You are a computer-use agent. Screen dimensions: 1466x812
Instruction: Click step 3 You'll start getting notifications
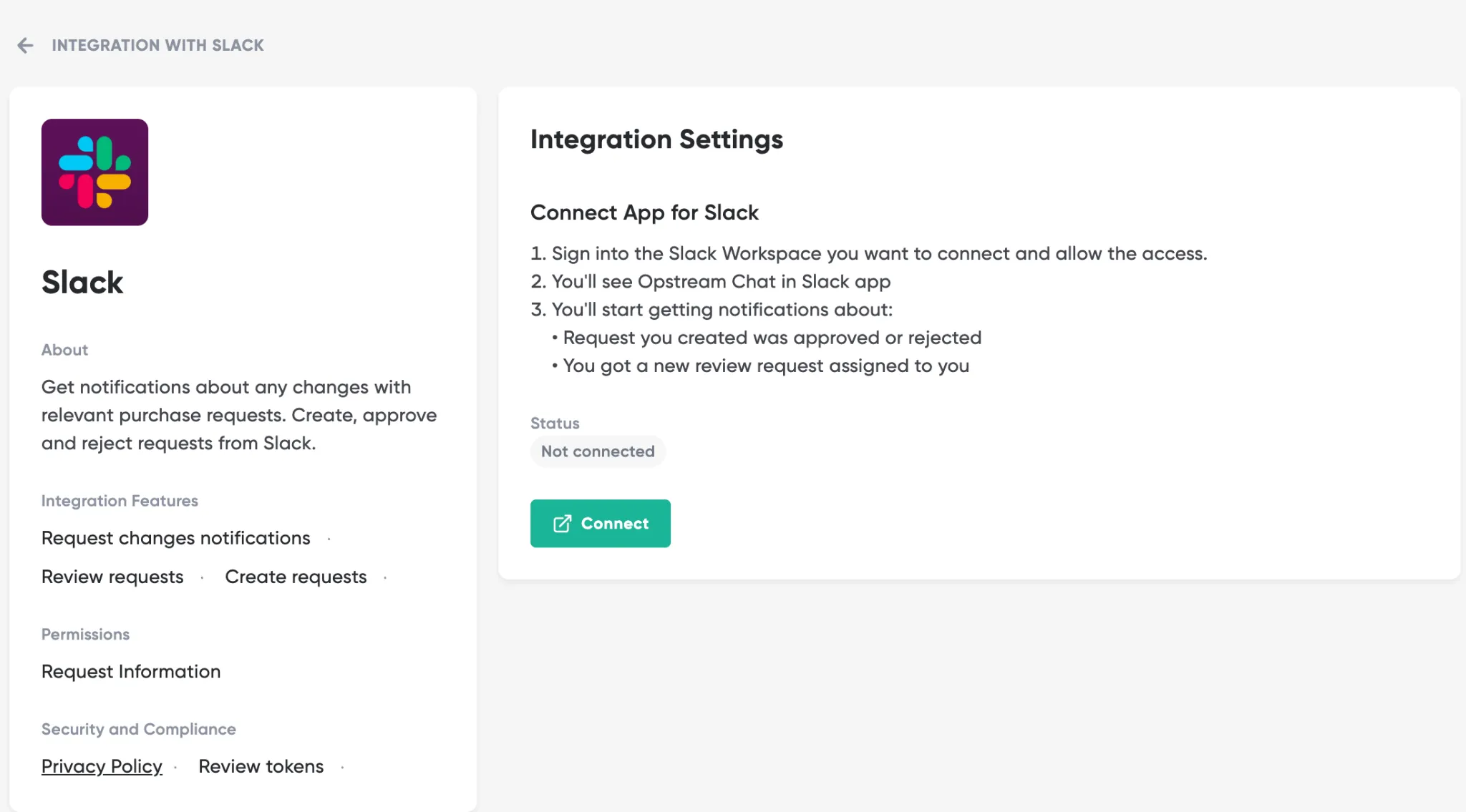pos(712,309)
